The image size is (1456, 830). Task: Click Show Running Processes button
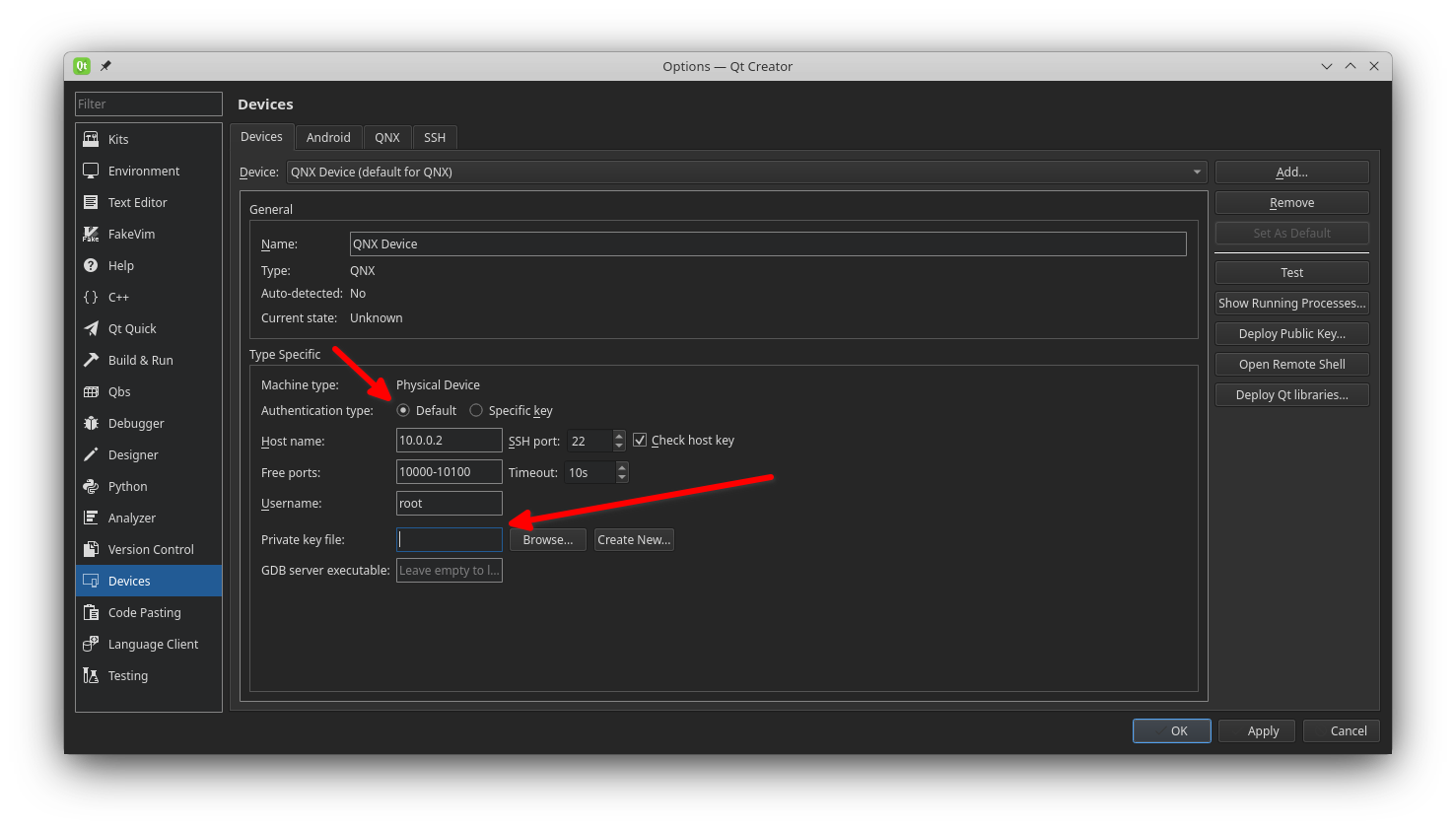point(1291,303)
